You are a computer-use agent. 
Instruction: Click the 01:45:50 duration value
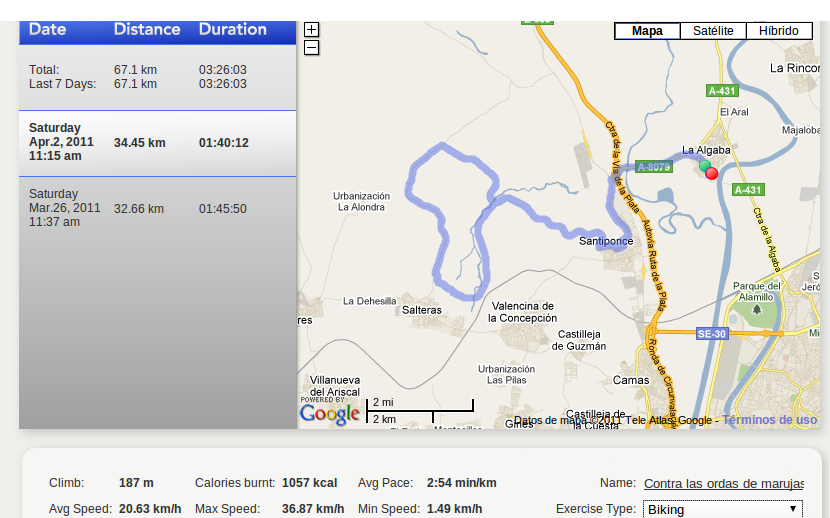point(222,209)
